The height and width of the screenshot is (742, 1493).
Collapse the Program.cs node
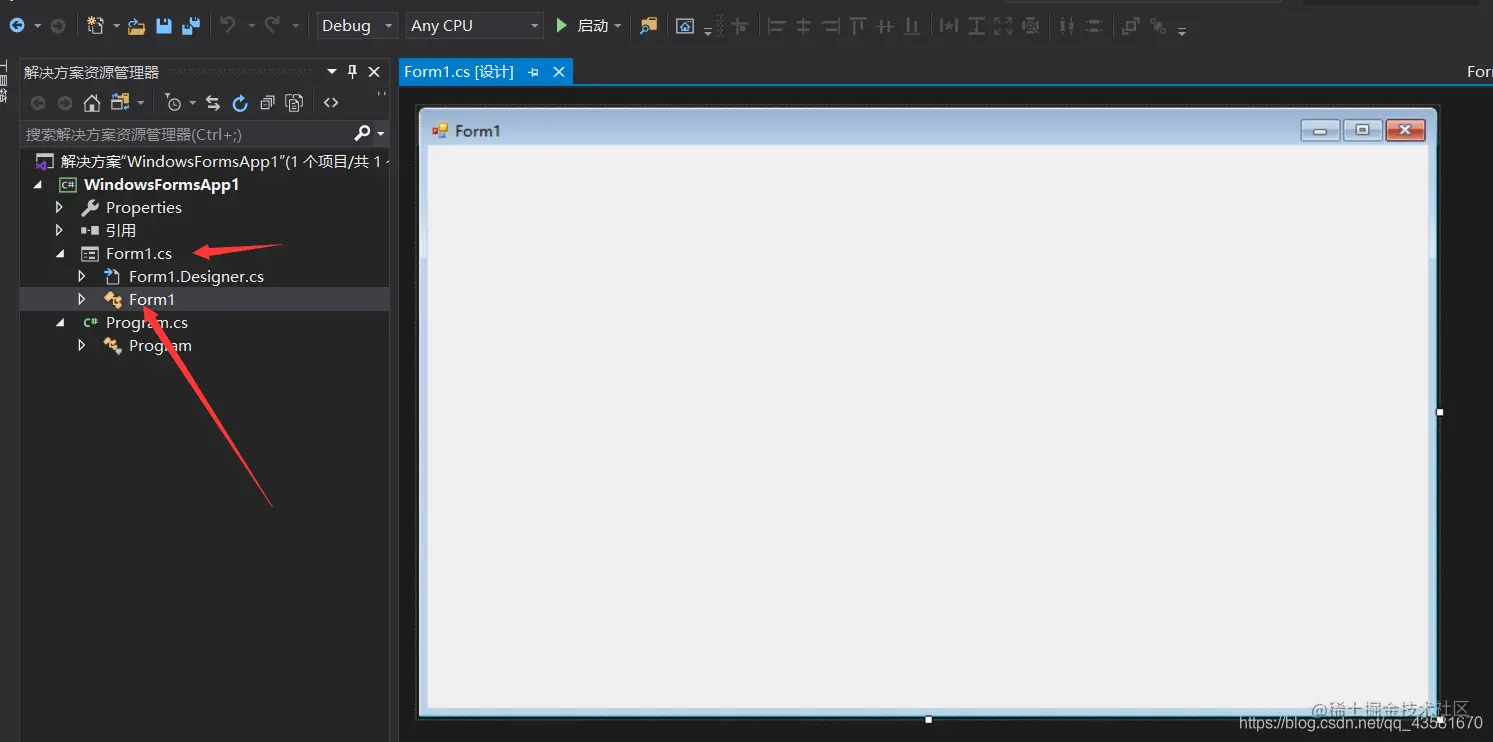(x=60, y=323)
